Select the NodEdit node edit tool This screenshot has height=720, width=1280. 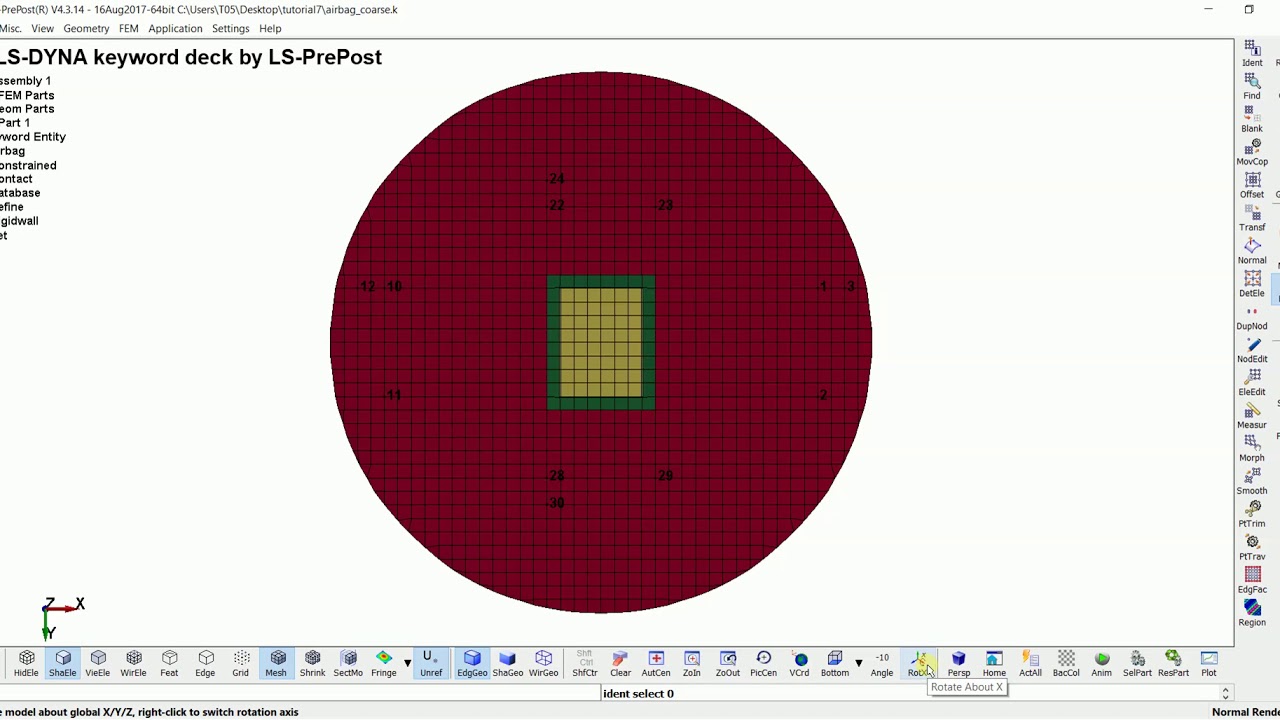tap(1252, 351)
